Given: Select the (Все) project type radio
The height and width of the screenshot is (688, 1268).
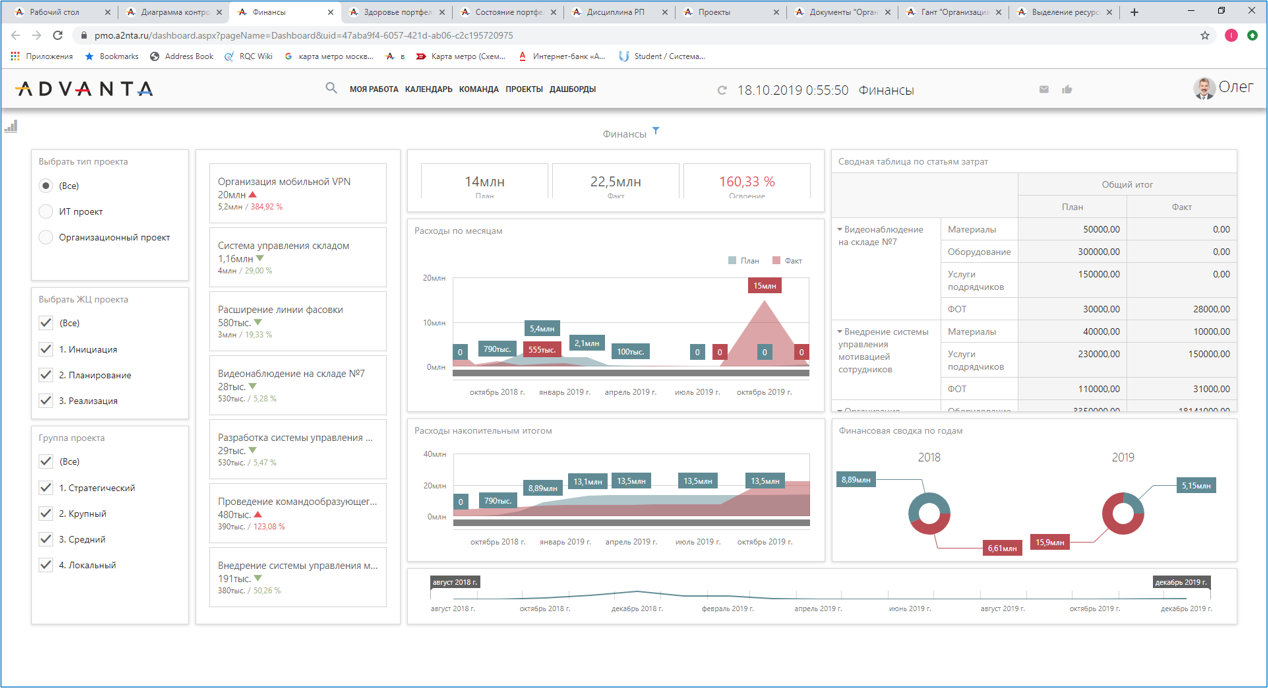Looking at the screenshot, I should point(46,186).
